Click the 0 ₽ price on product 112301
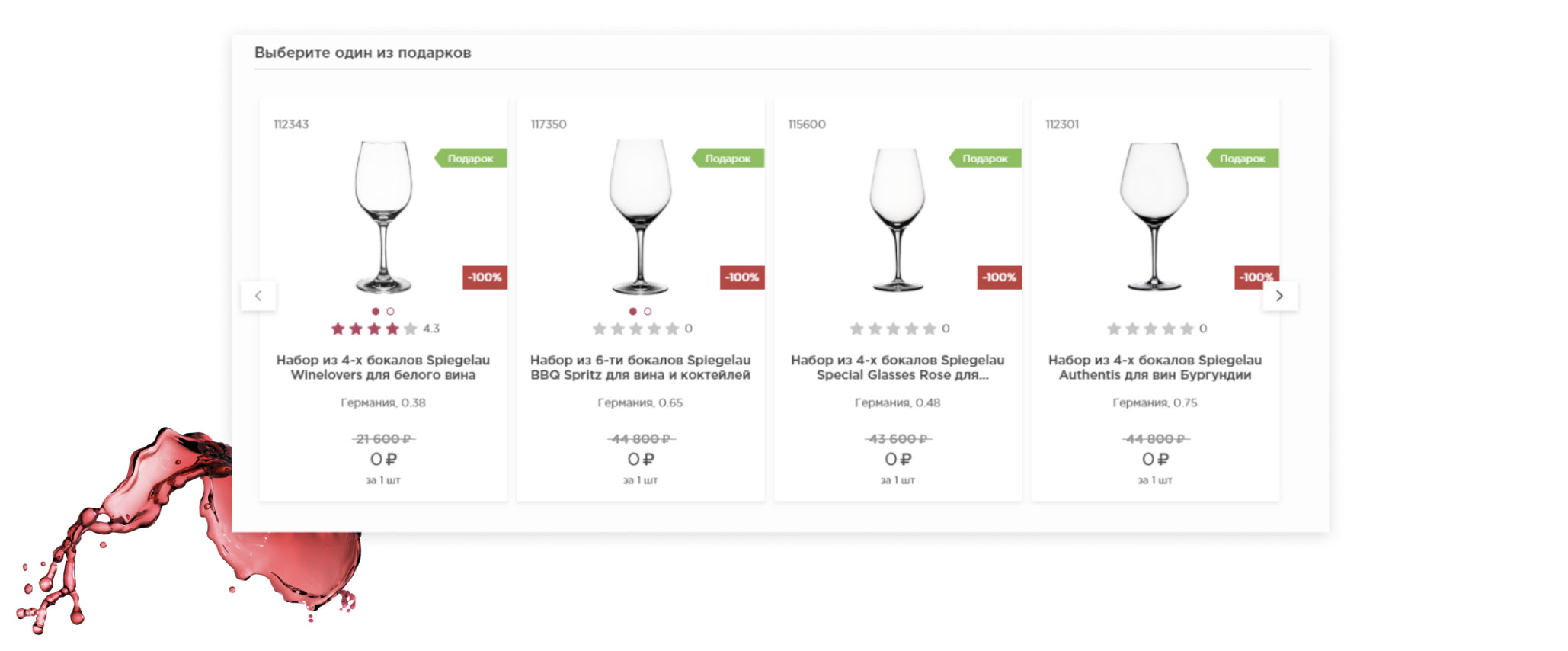The width and height of the screenshot is (1568, 651). coord(1155,460)
